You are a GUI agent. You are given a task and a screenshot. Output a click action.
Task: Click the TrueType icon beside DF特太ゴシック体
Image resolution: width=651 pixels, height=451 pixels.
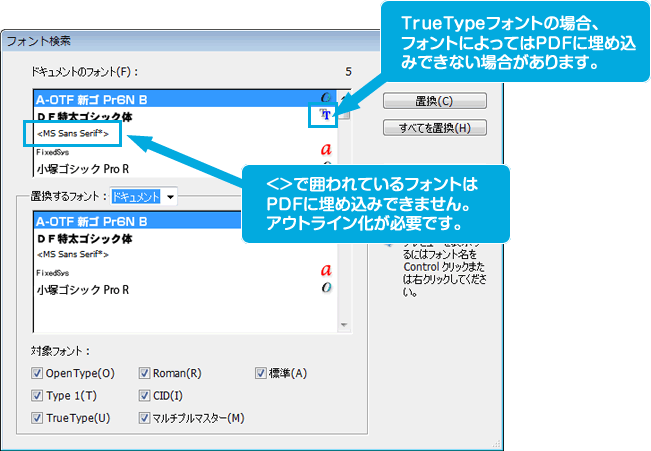point(324,115)
